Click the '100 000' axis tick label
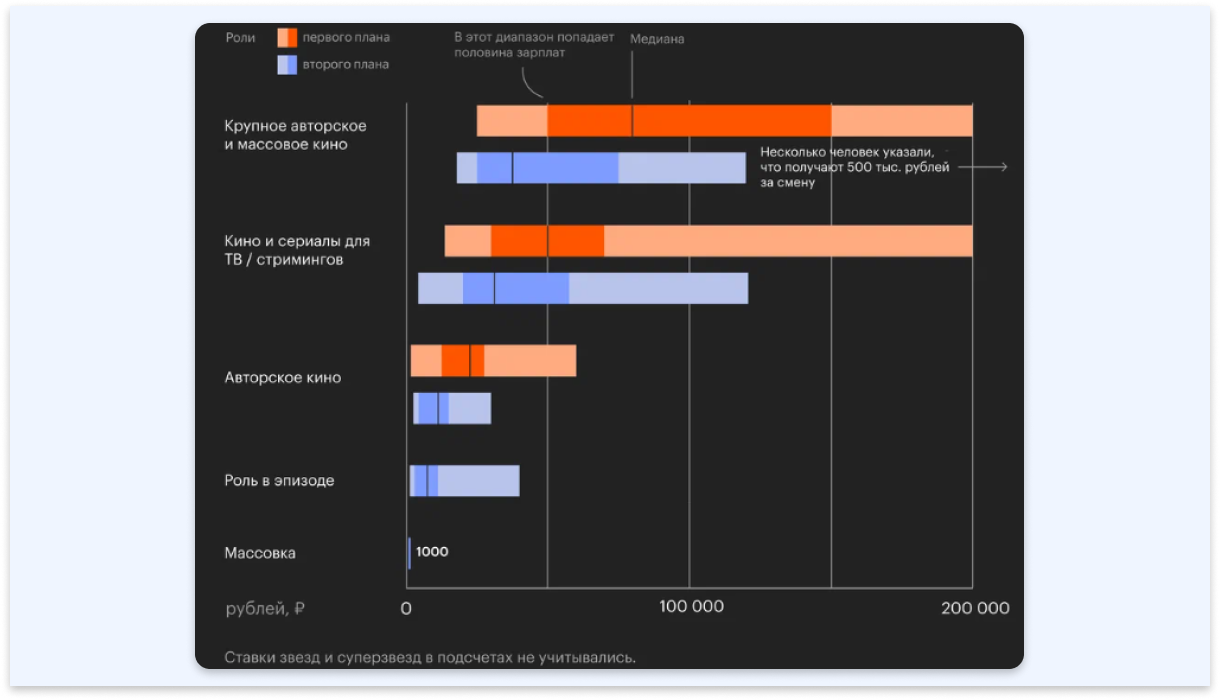 point(689,608)
